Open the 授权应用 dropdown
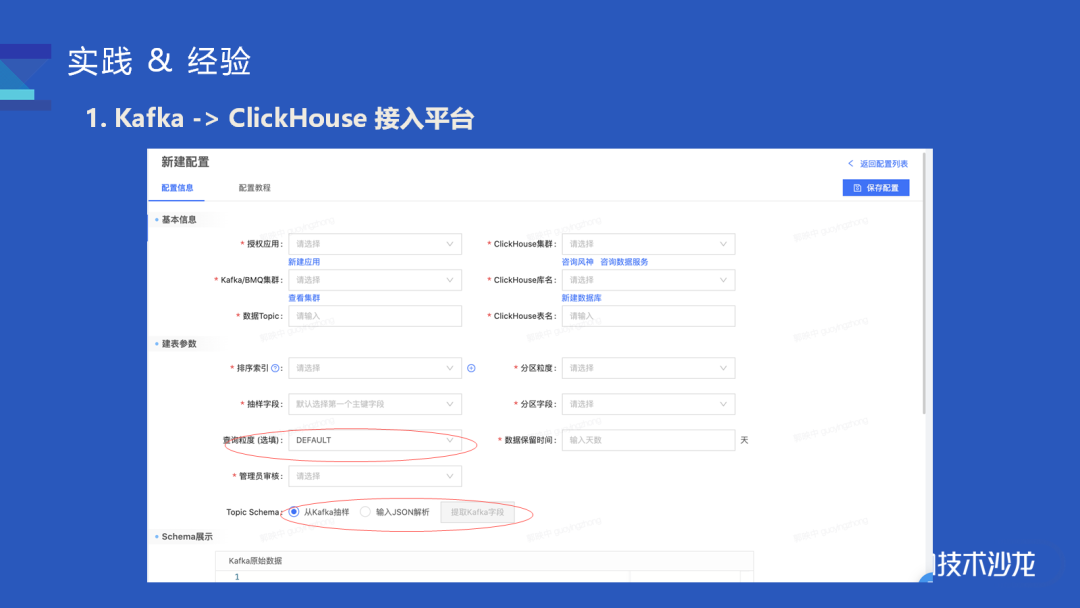Screen dimensions: 1080x608 click(x=375, y=244)
